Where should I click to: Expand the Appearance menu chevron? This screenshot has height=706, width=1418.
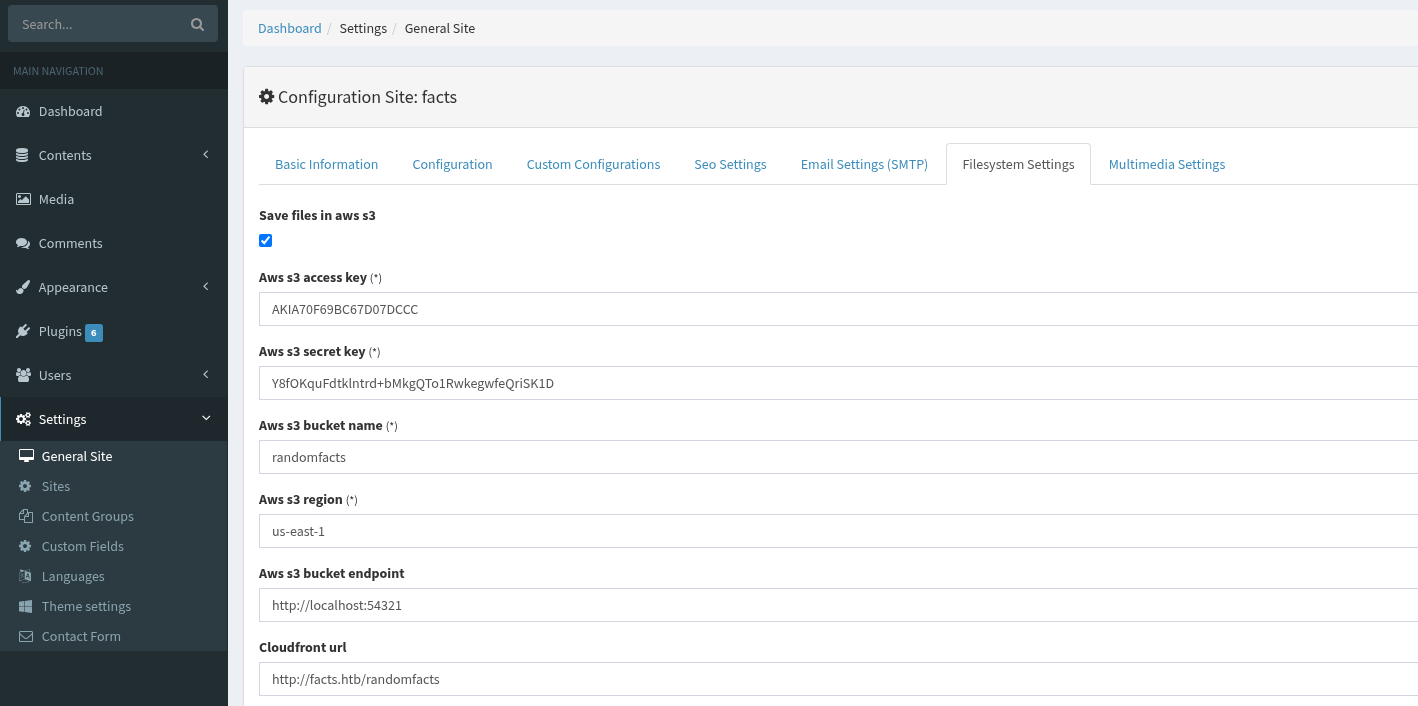pyautogui.click(x=206, y=287)
